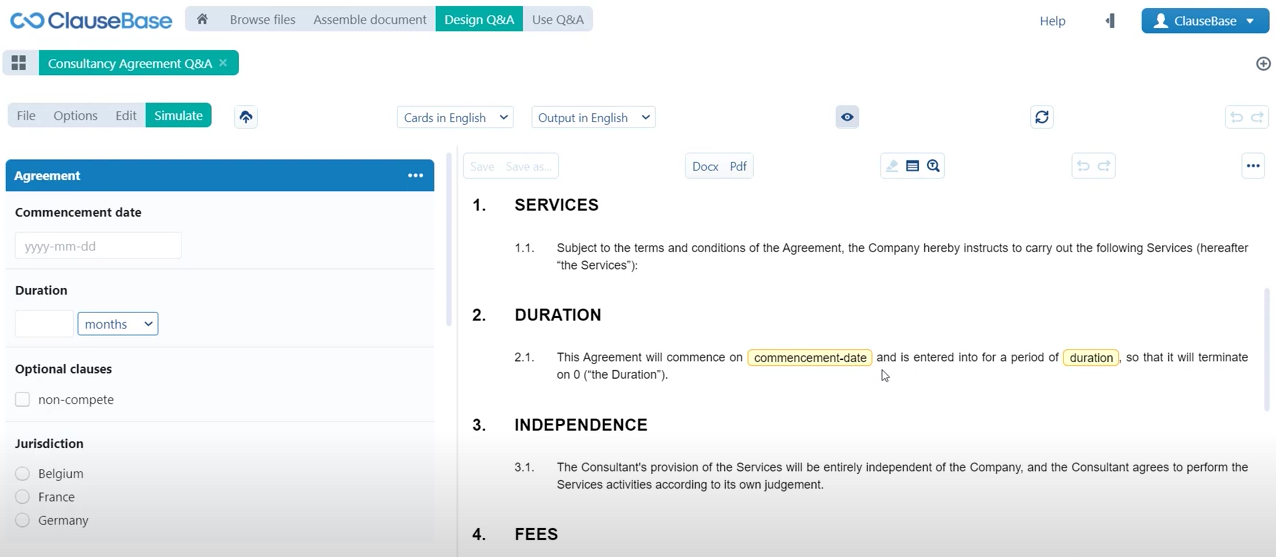Choose the Germany jurisdiction radio button
This screenshot has width=1276, height=557.
[x=23, y=520]
